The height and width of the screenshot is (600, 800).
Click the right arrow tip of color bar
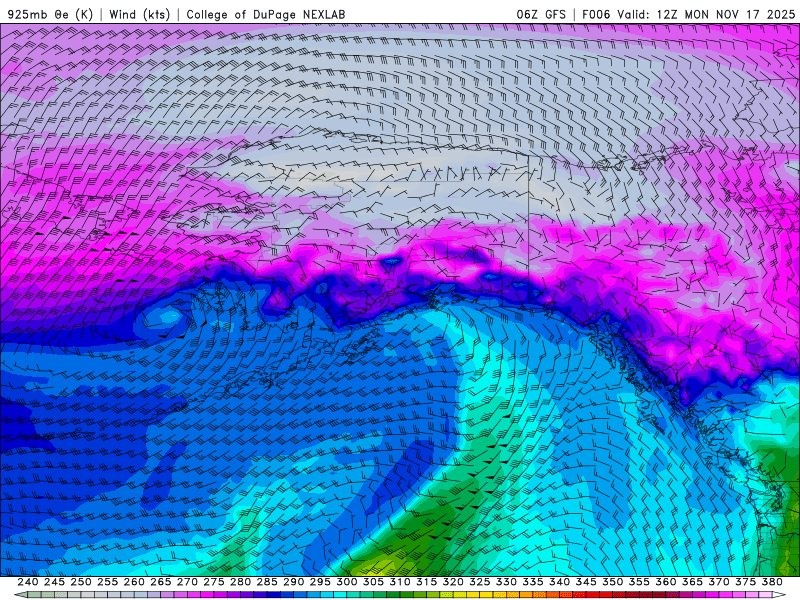(x=781, y=595)
